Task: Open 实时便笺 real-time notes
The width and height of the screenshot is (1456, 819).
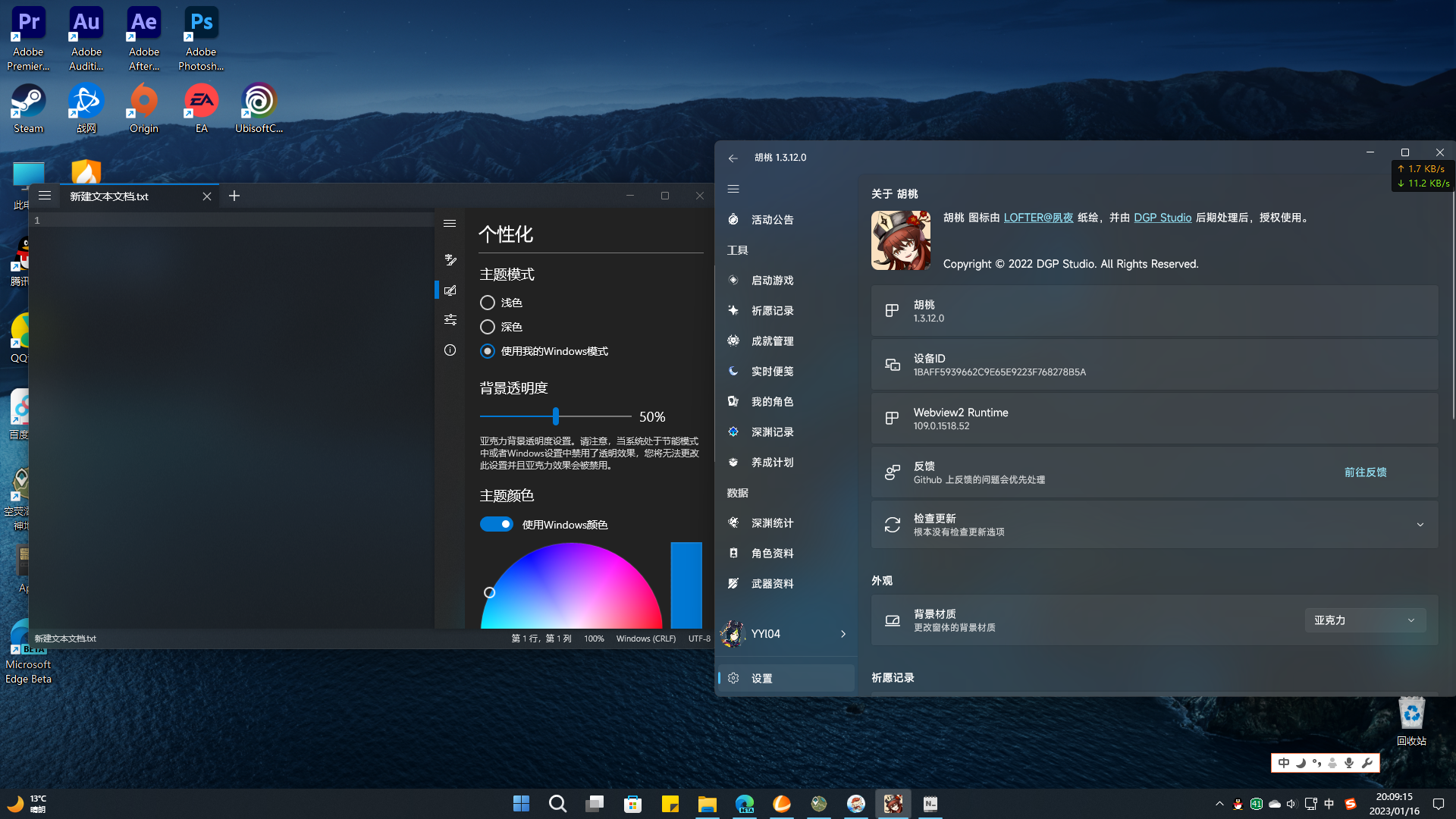Action: [772, 371]
